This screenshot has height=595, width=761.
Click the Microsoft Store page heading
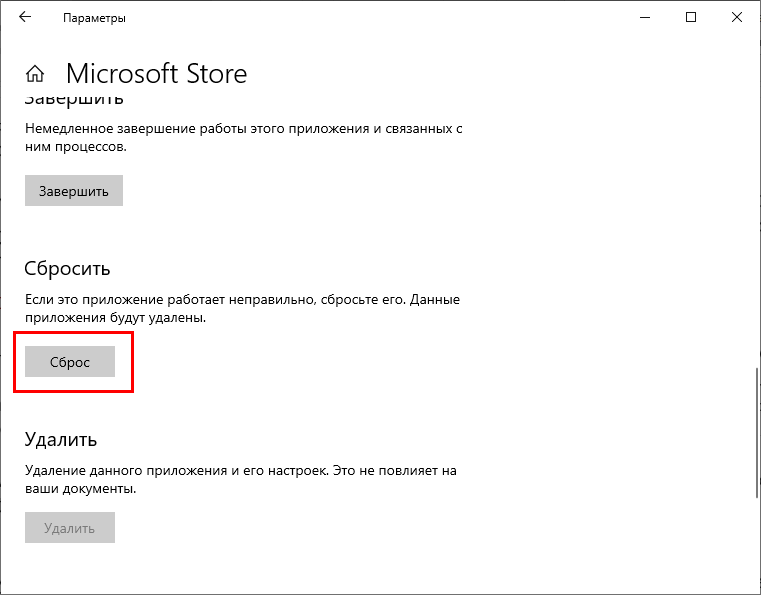coord(156,74)
